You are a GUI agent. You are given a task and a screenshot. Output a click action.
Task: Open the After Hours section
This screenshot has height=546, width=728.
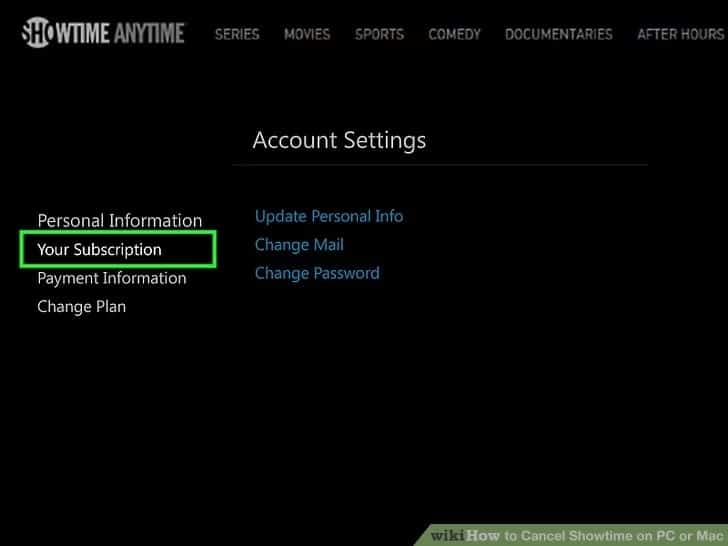click(680, 34)
